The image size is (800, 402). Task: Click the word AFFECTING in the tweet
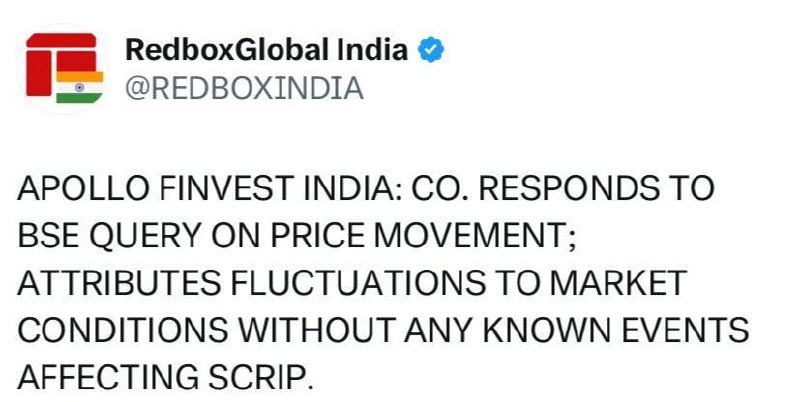(108, 378)
